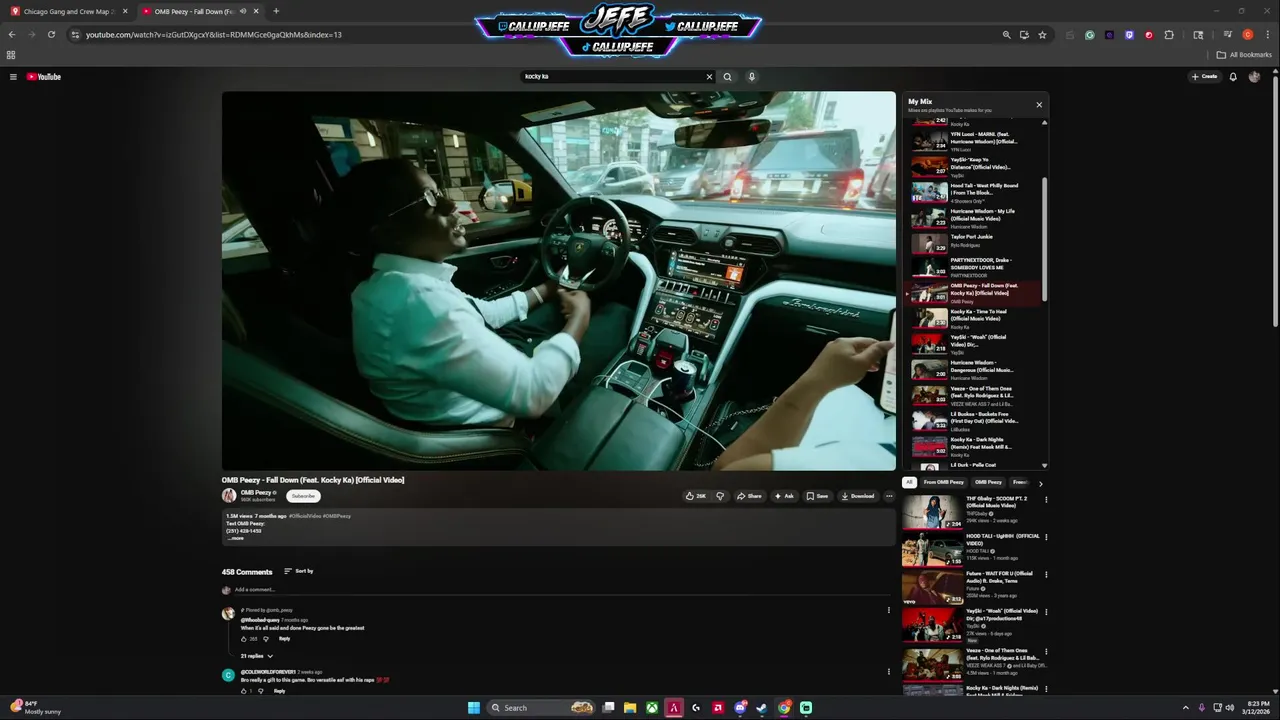Open the browser extensions puzzle icon
Viewport: 1280px width, 720px height.
coord(1169,34)
